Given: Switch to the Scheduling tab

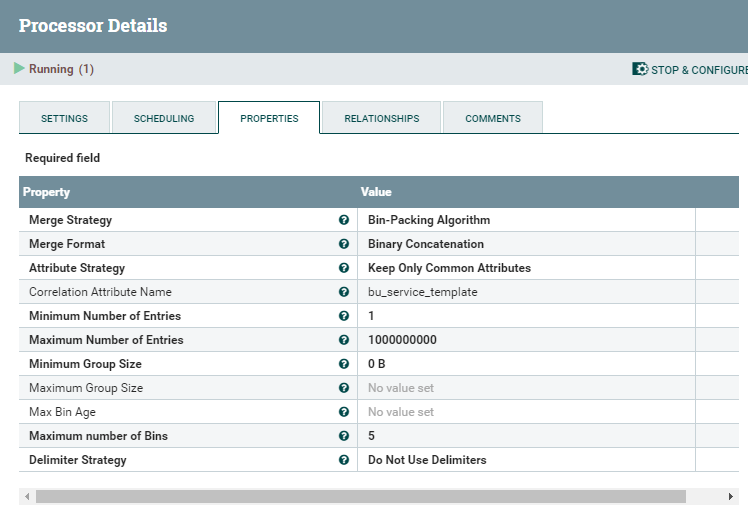Looking at the screenshot, I should point(164,118).
